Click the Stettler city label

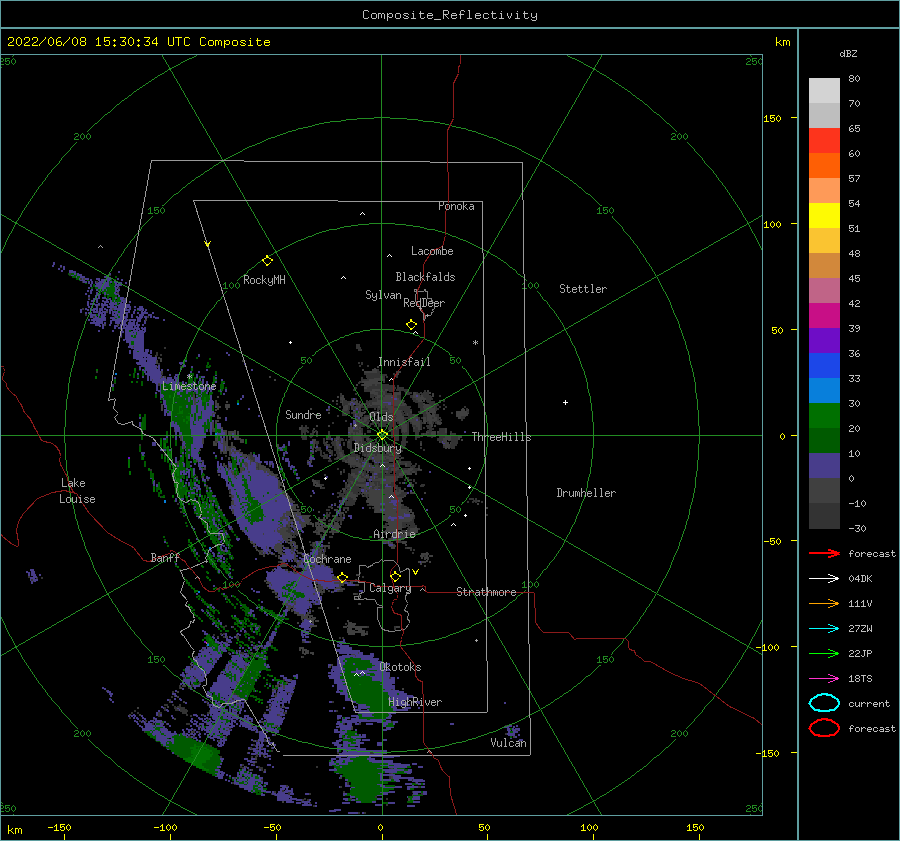tap(583, 289)
